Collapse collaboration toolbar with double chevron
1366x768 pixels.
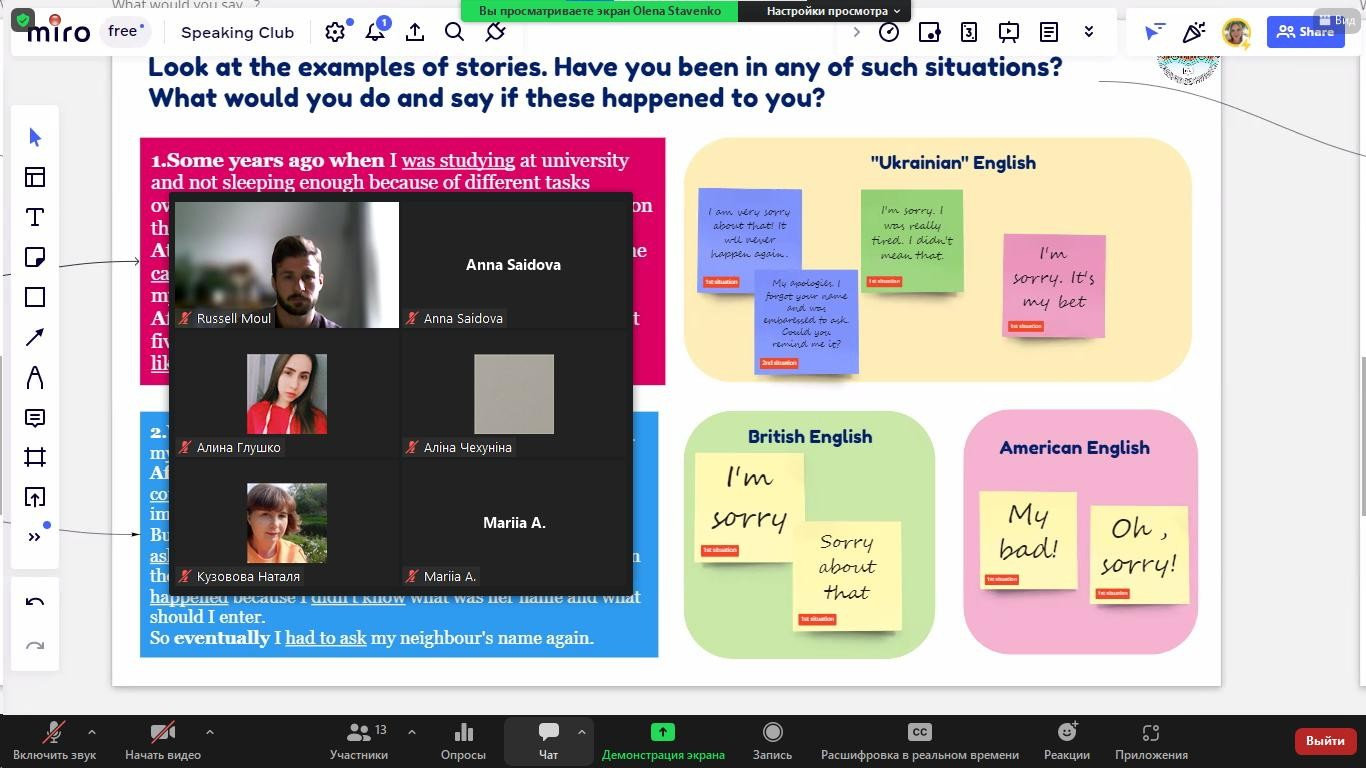(1089, 32)
